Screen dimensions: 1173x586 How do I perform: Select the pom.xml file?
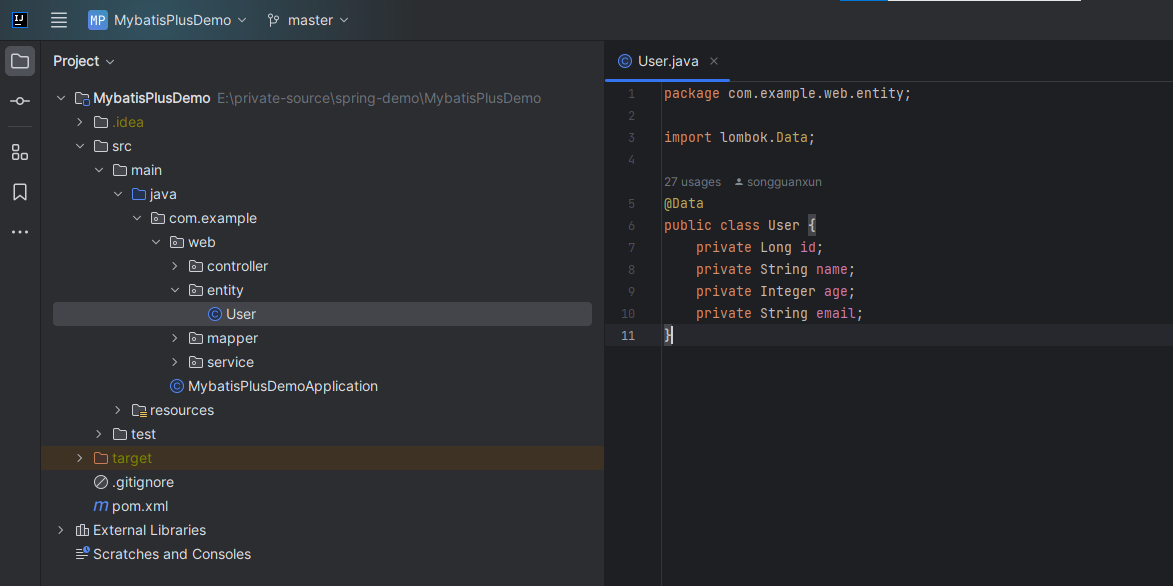coord(140,506)
